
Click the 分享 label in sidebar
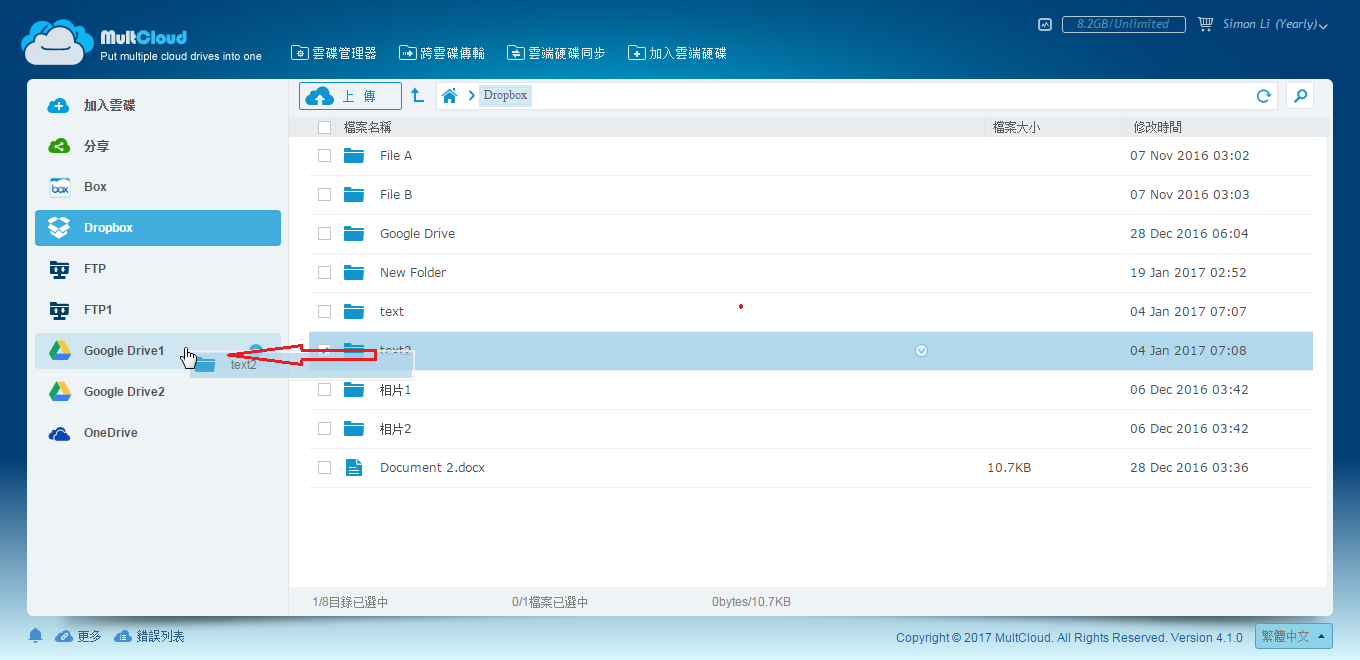pos(97,146)
